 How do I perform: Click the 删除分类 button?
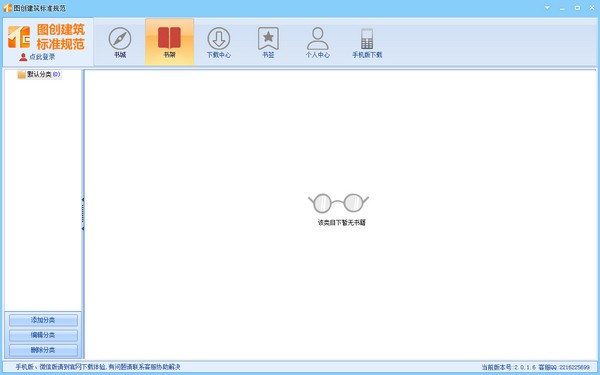(43, 350)
